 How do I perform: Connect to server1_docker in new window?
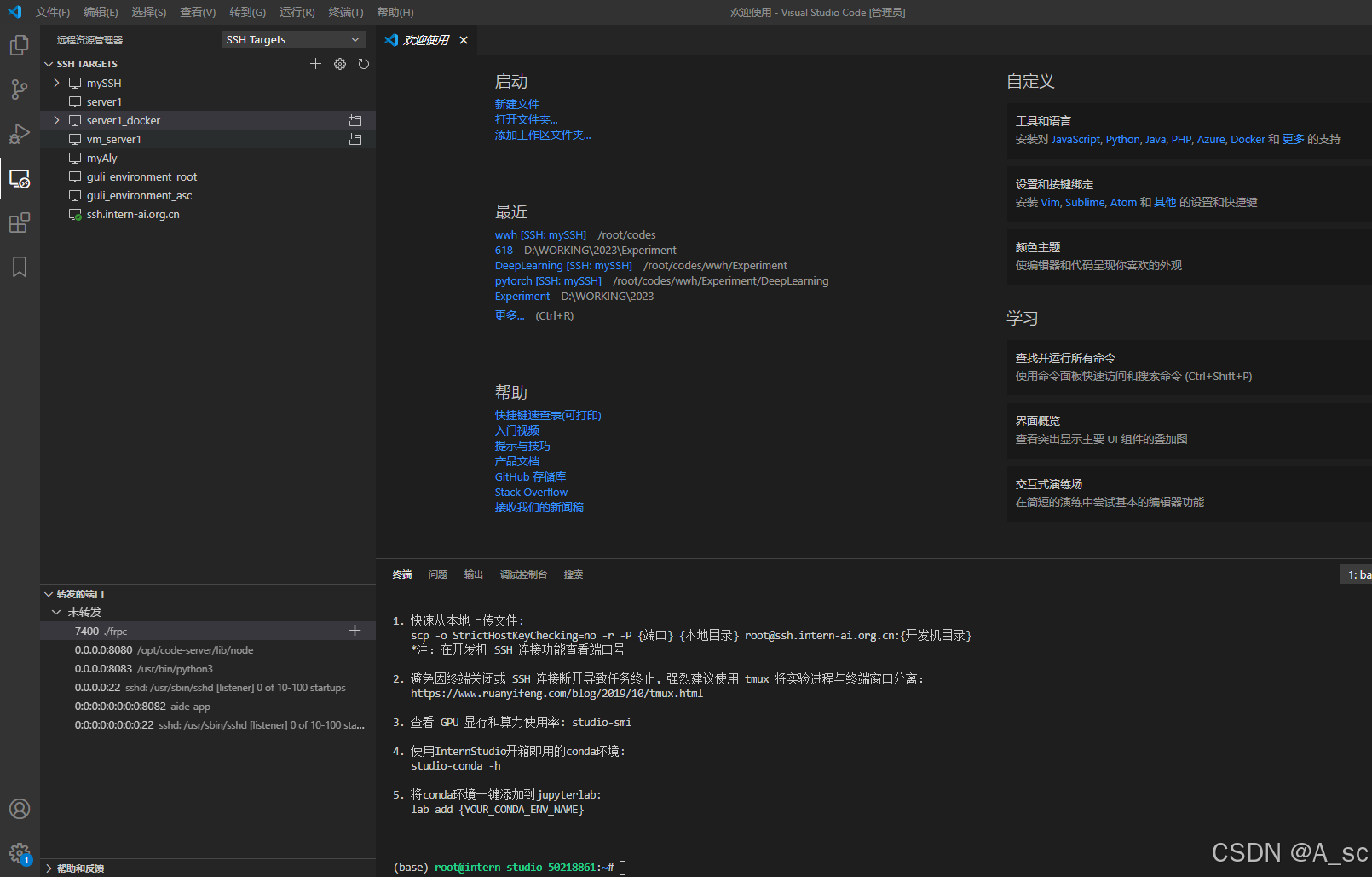(x=355, y=120)
